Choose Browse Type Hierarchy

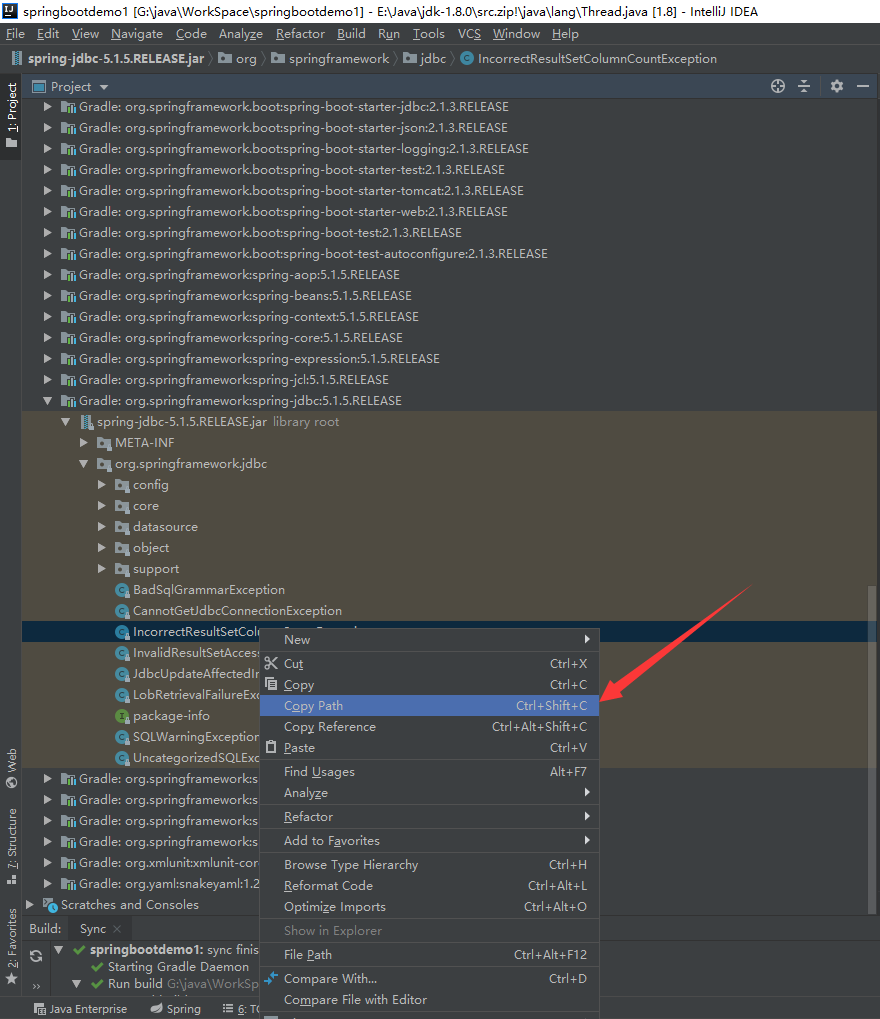429,864
